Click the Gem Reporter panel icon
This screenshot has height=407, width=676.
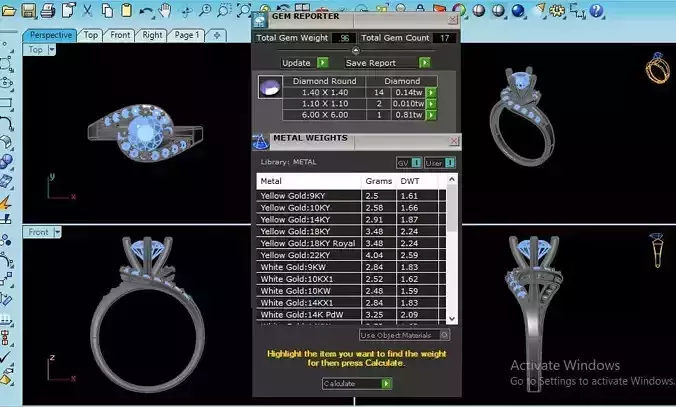click(x=260, y=20)
